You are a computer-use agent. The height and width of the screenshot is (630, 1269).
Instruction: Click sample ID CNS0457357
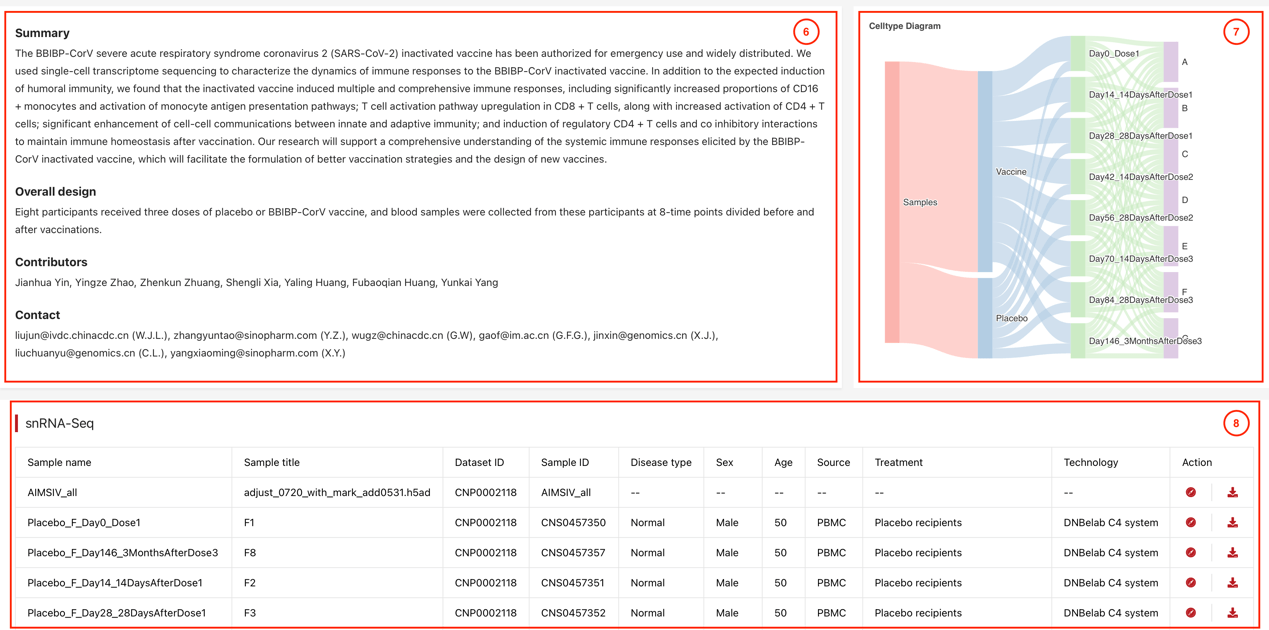click(573, 553)
